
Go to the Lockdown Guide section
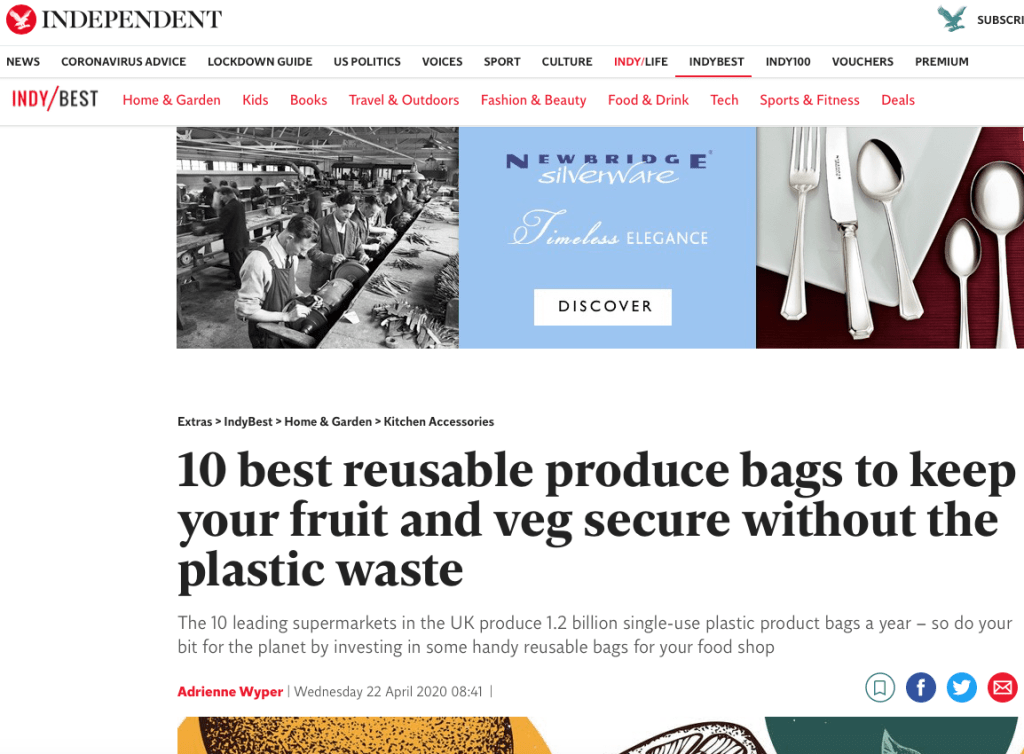[x=260, y=61]
